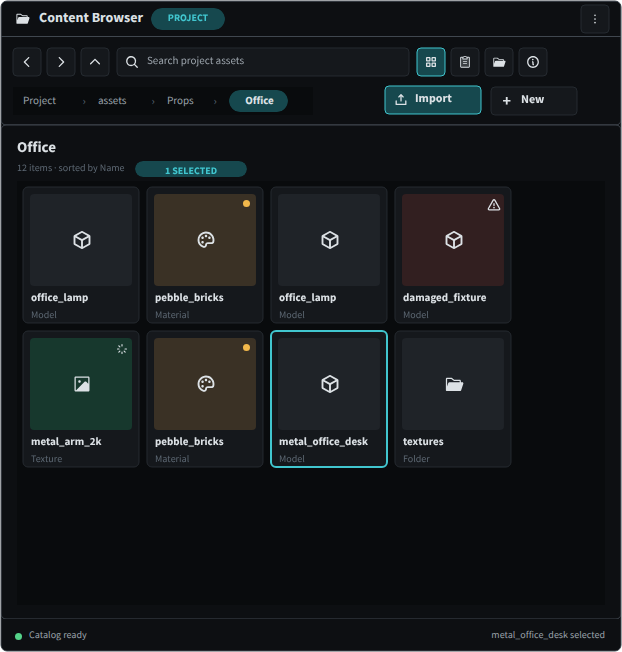
Task: Navigate up one folder level
Action: (x=95, y=62)
